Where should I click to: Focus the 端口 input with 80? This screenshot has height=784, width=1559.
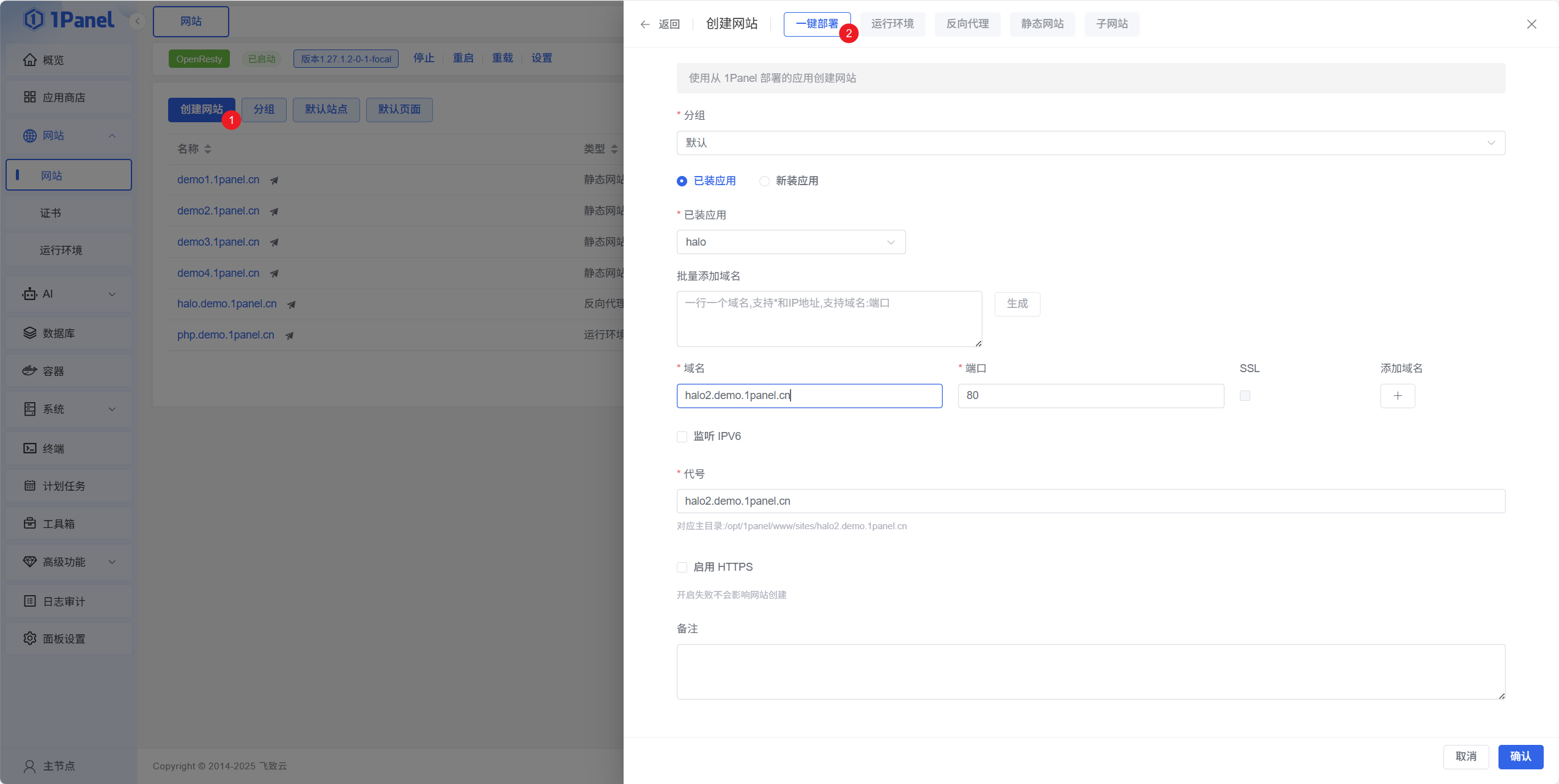[x=1091, y=396]
